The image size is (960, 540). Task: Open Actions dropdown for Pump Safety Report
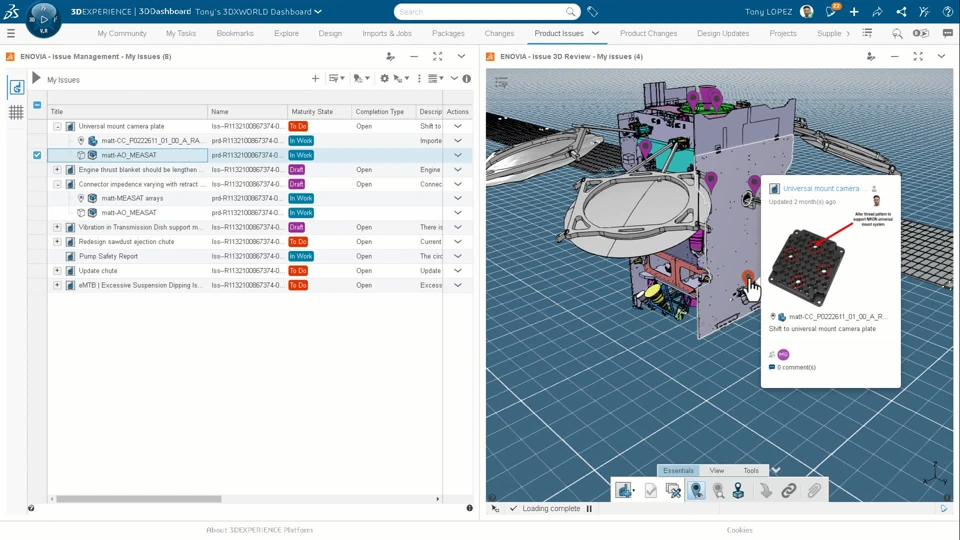458,256
